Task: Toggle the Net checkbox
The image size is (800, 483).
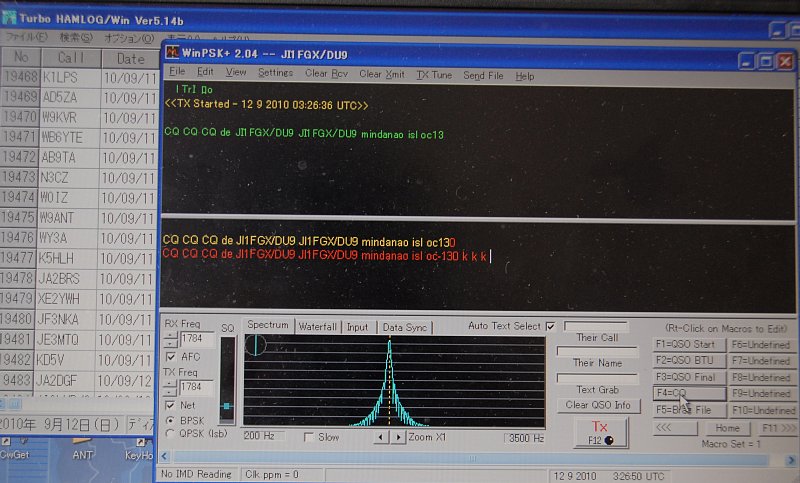Action: click(x=170, y=405)
